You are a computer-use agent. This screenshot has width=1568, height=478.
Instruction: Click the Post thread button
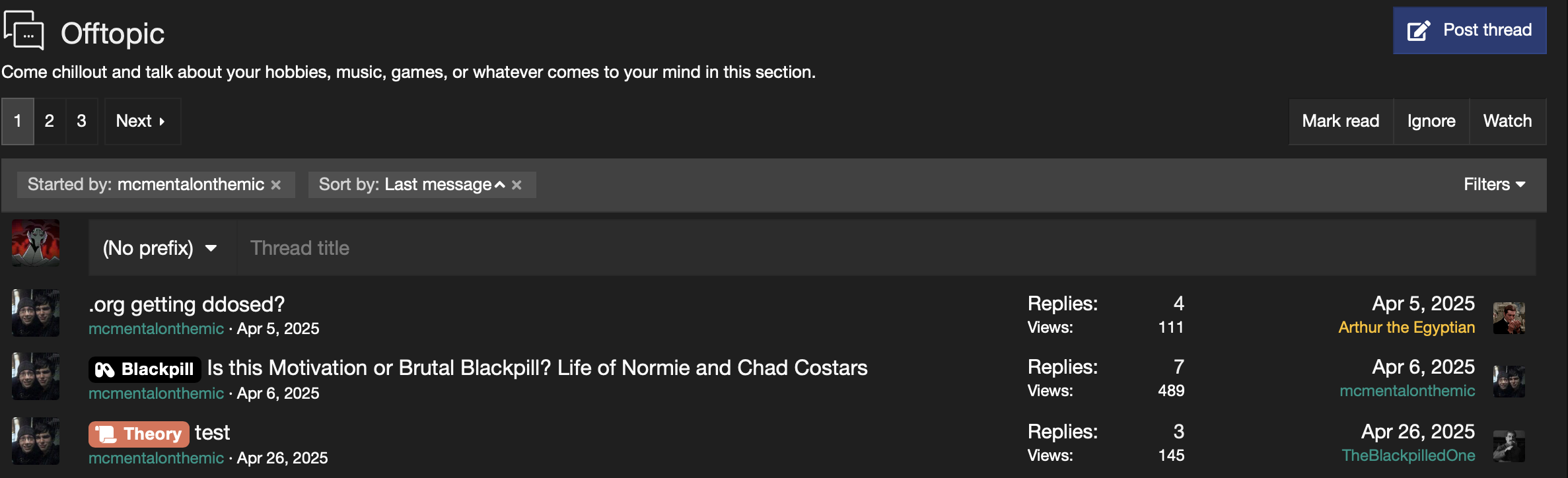click(x=1470, y=30)
